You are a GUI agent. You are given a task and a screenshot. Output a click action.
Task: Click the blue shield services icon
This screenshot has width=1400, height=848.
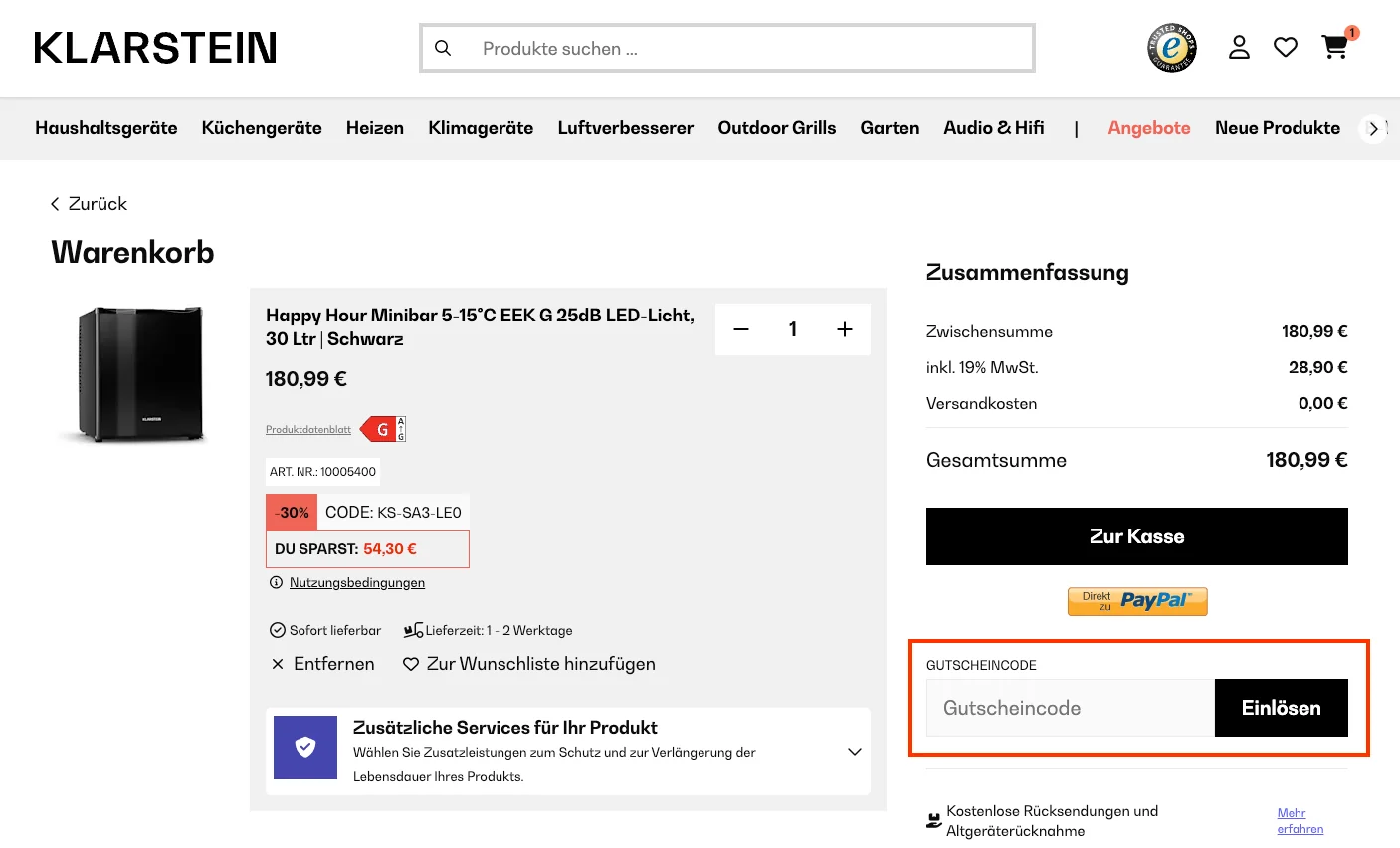click(x=304, y=747)
